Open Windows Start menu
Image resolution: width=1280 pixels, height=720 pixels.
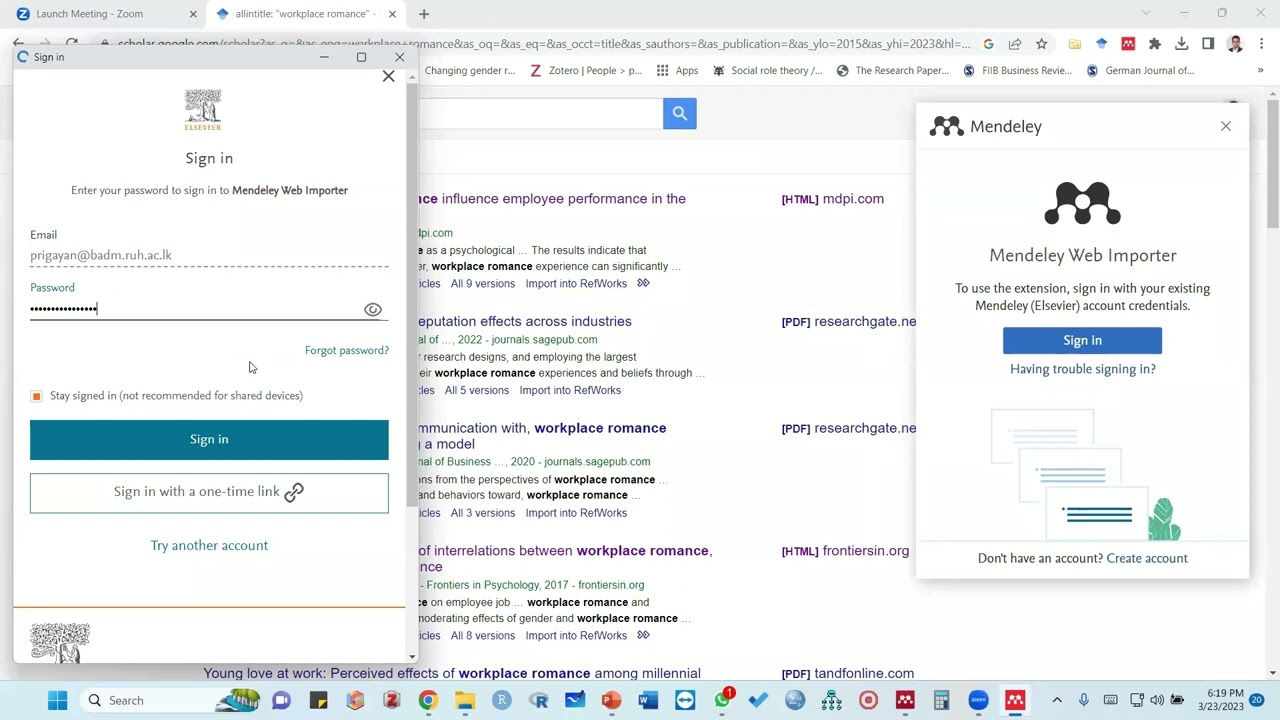(57, 701)
